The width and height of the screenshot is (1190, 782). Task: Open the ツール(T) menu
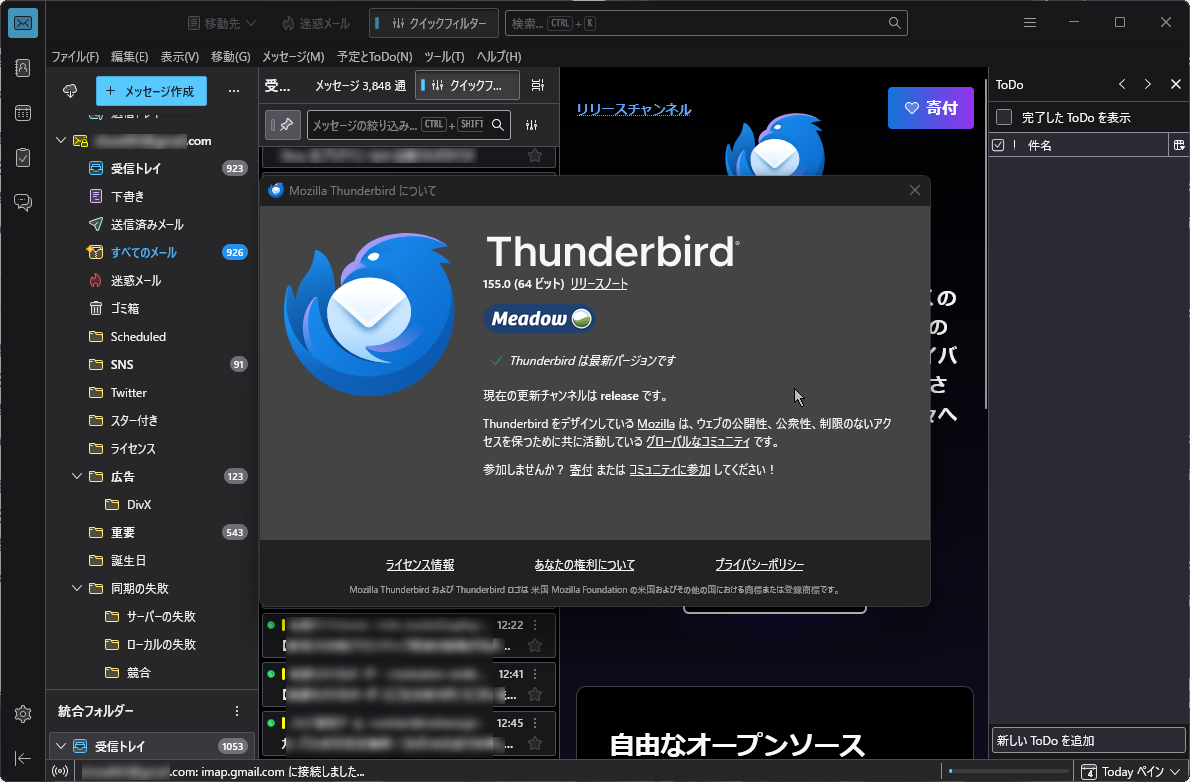tap(444, 56)
